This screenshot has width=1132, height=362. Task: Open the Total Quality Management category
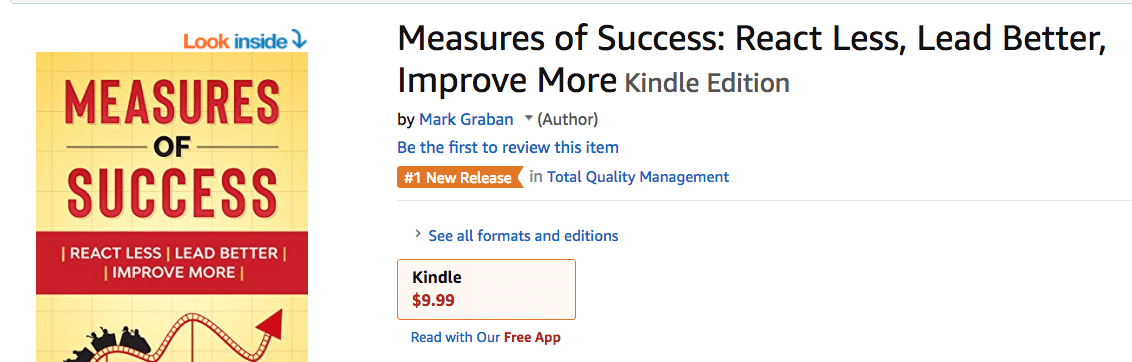pos(638,176)
